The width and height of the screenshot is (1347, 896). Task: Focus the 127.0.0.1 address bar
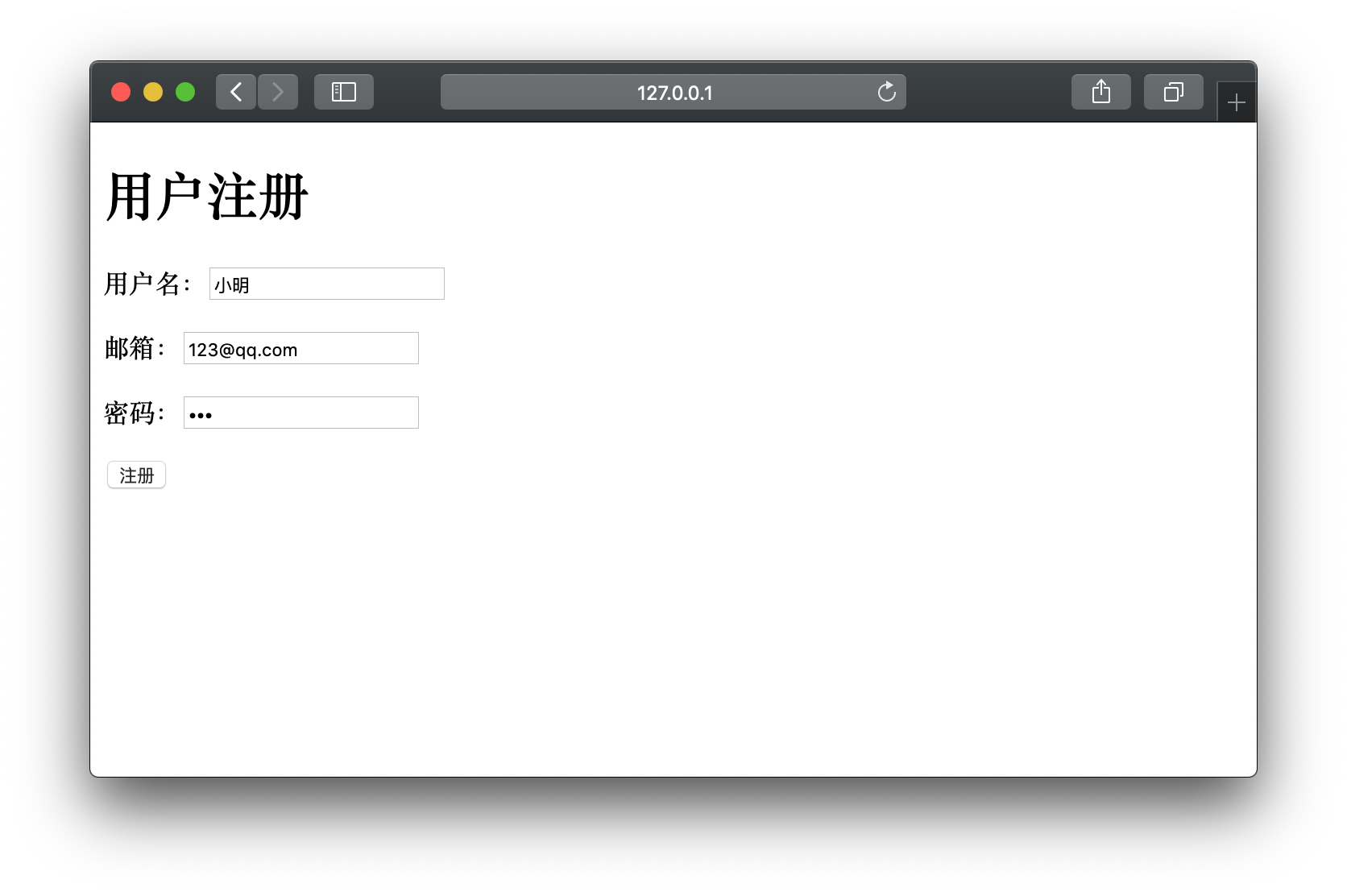(673, 92)
